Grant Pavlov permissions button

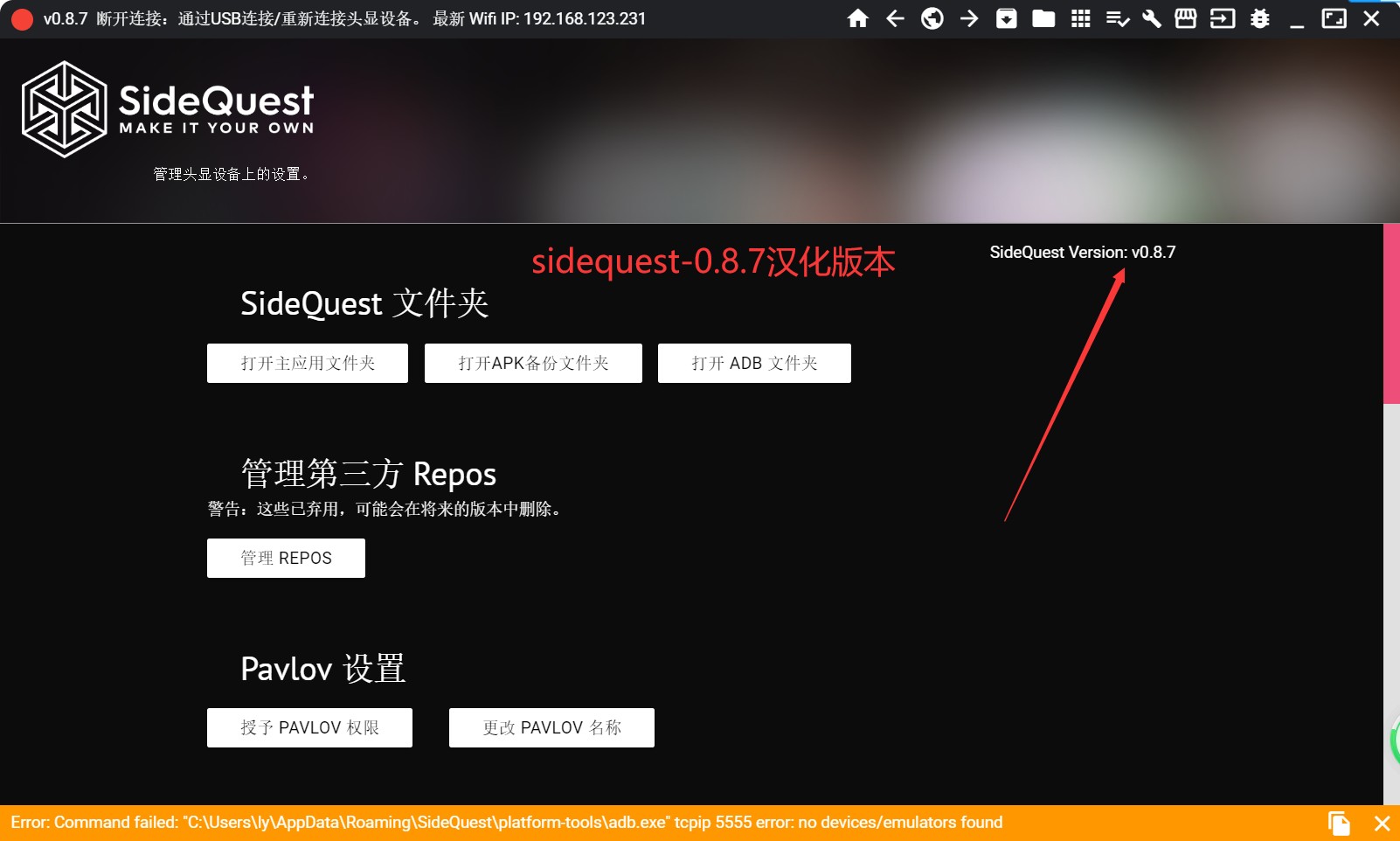click(x=309, y=726)
